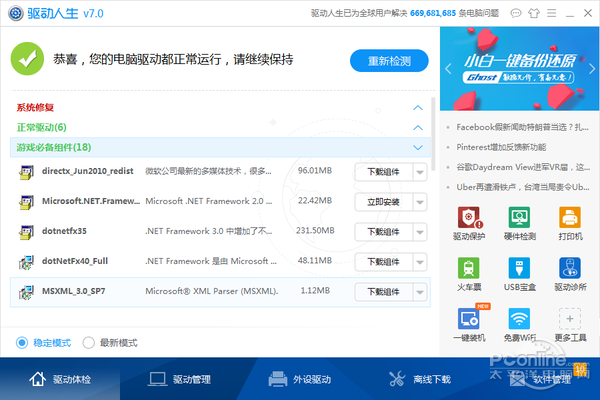Open the 驱动诊所 driver clinic tool
600x400 pixels.
570,274
